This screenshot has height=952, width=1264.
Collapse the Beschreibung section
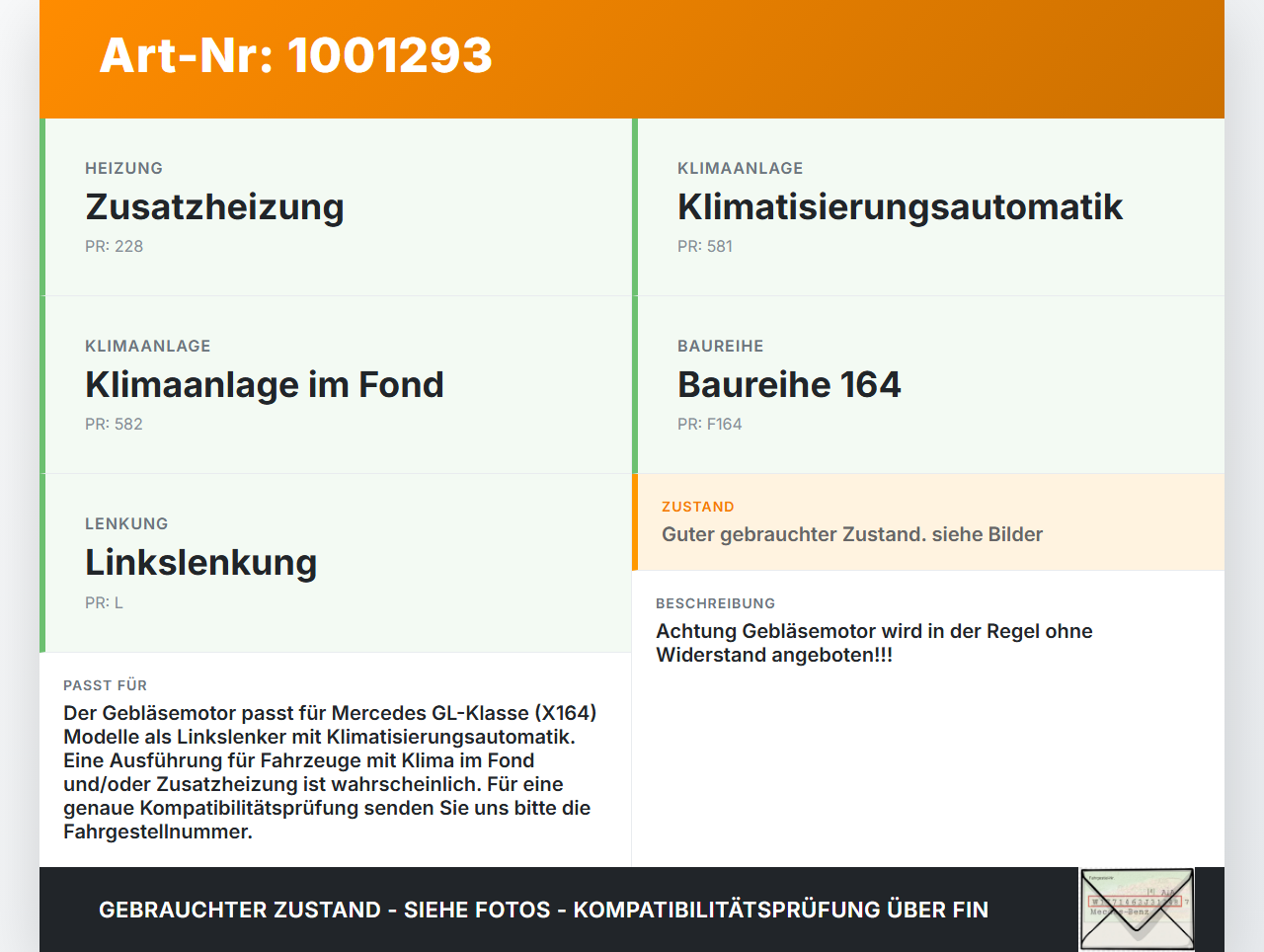[715, 603]
